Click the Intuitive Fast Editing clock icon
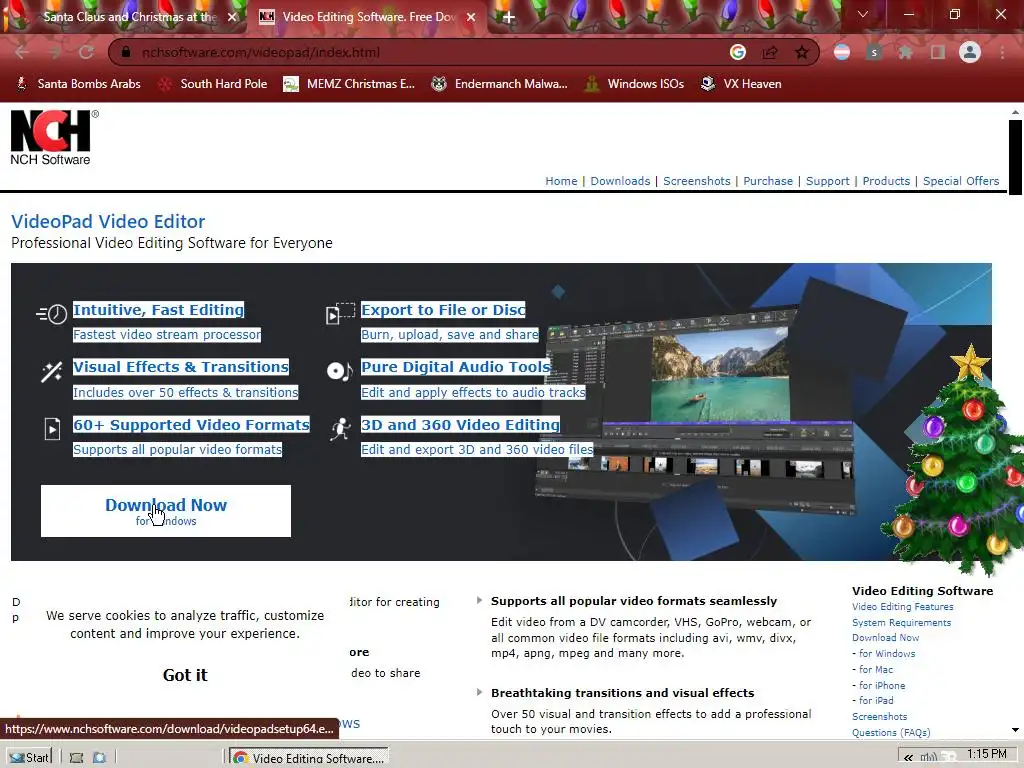 coord(52,314)
